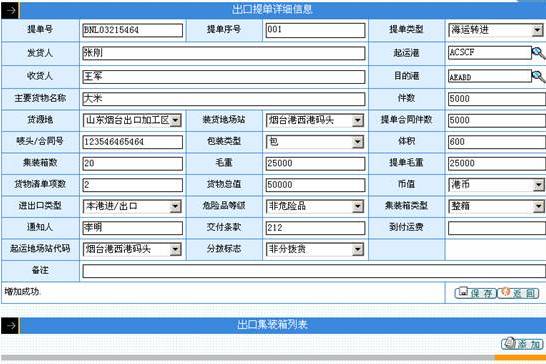Screen dimensions: 546x364
Task: Open the 集装箱类型 dropdown showing 整箱
Action: pos(497,206)
